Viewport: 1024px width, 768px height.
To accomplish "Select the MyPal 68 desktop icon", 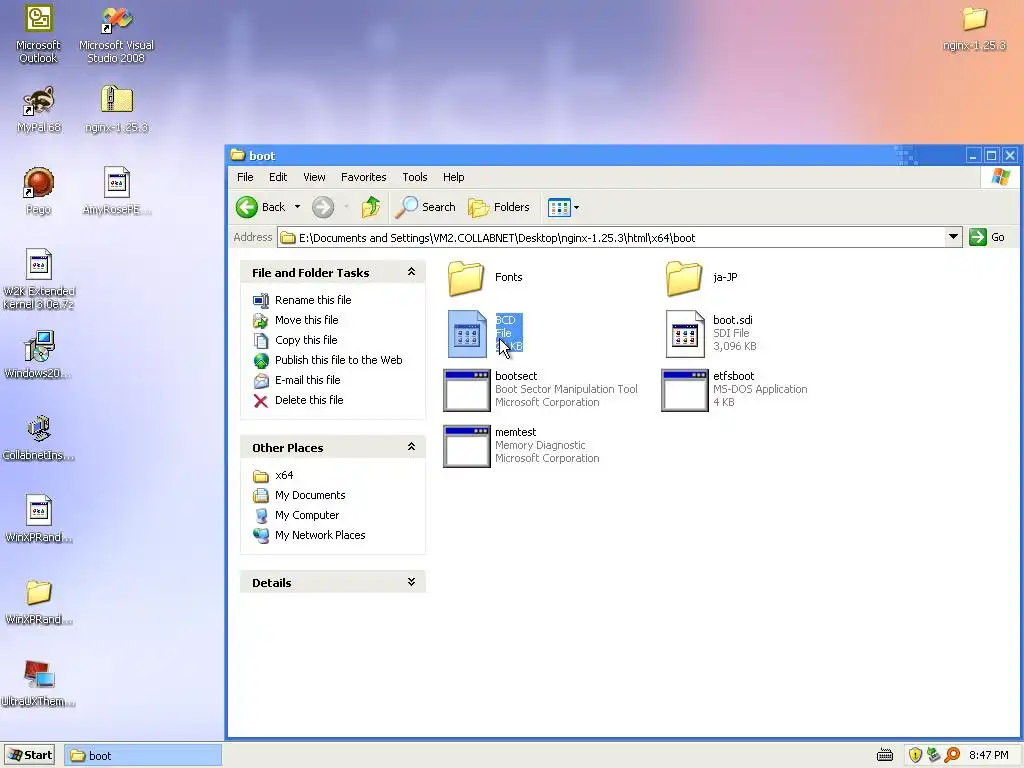I will coord(38,101).
